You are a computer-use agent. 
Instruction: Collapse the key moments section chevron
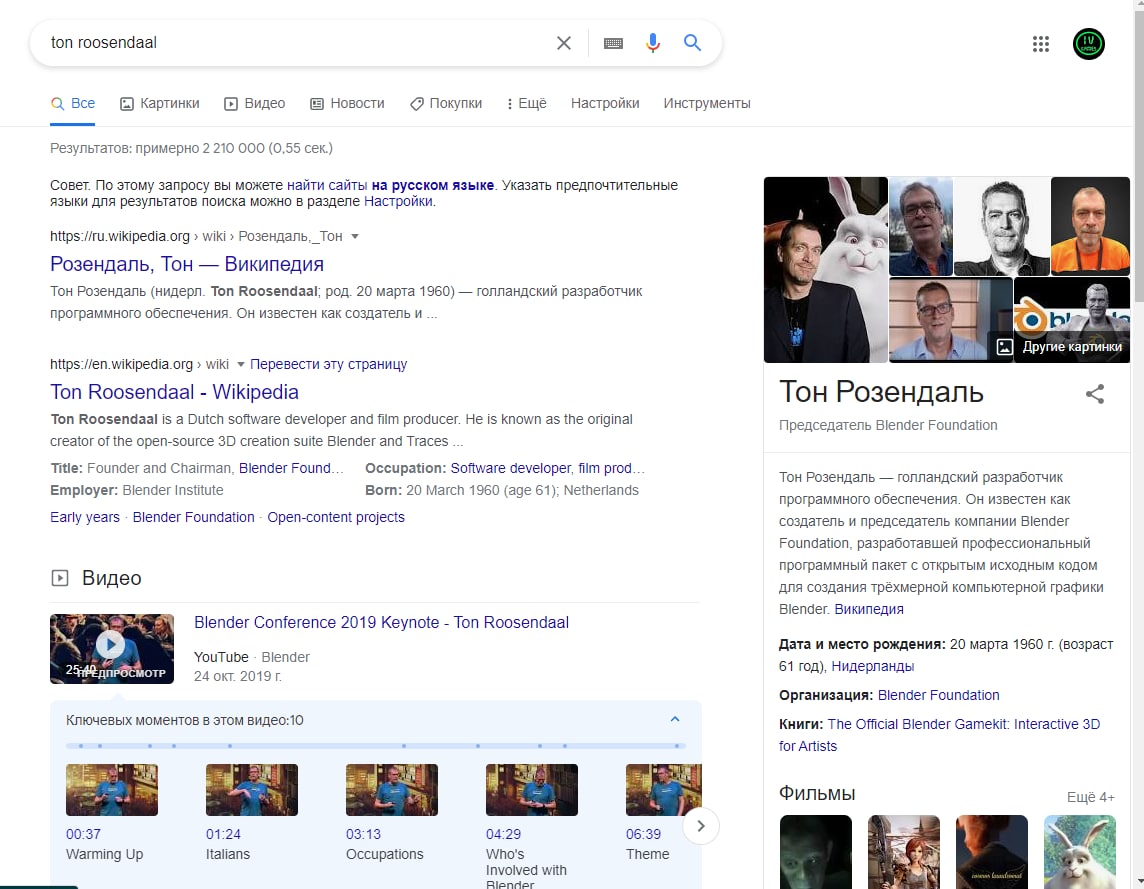(675, 720)
